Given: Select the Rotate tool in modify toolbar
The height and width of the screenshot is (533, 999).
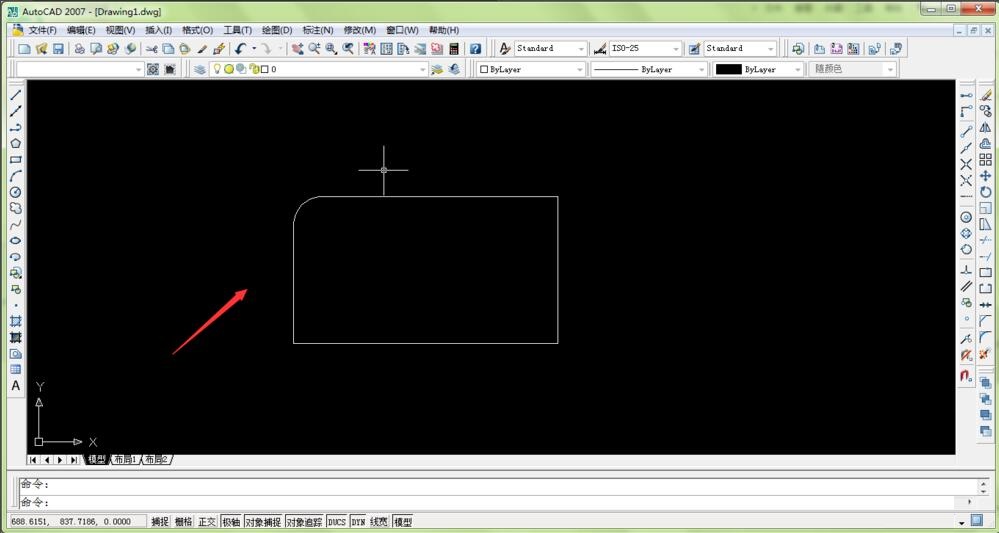Looking at the screenshot, I should pyautogui.click(x=985, y=192).
